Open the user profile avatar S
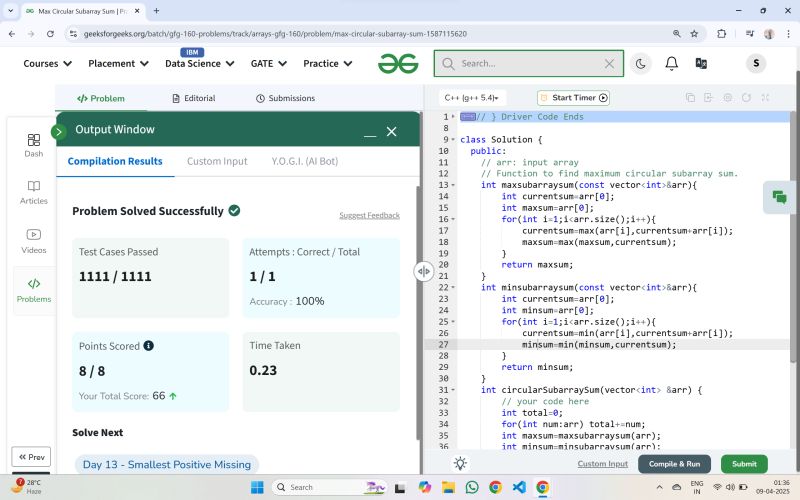Image resolution: width=800 pixels, height=500 pixels. tap(756, 63)
